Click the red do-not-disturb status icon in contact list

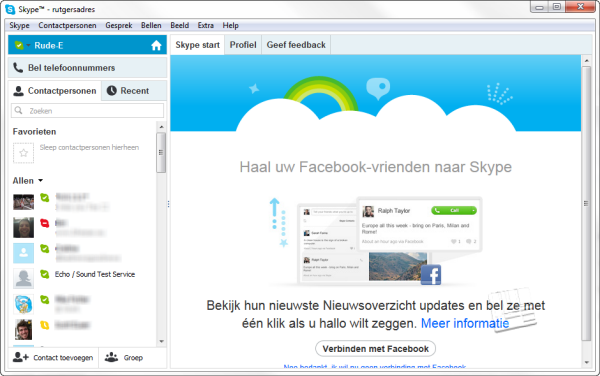45,223
